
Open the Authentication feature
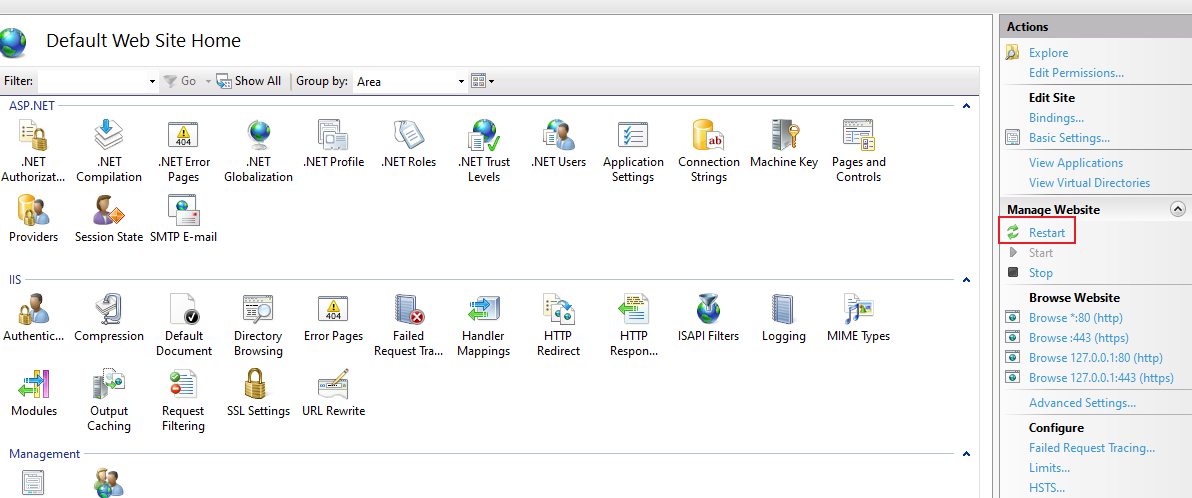(33, 318)
